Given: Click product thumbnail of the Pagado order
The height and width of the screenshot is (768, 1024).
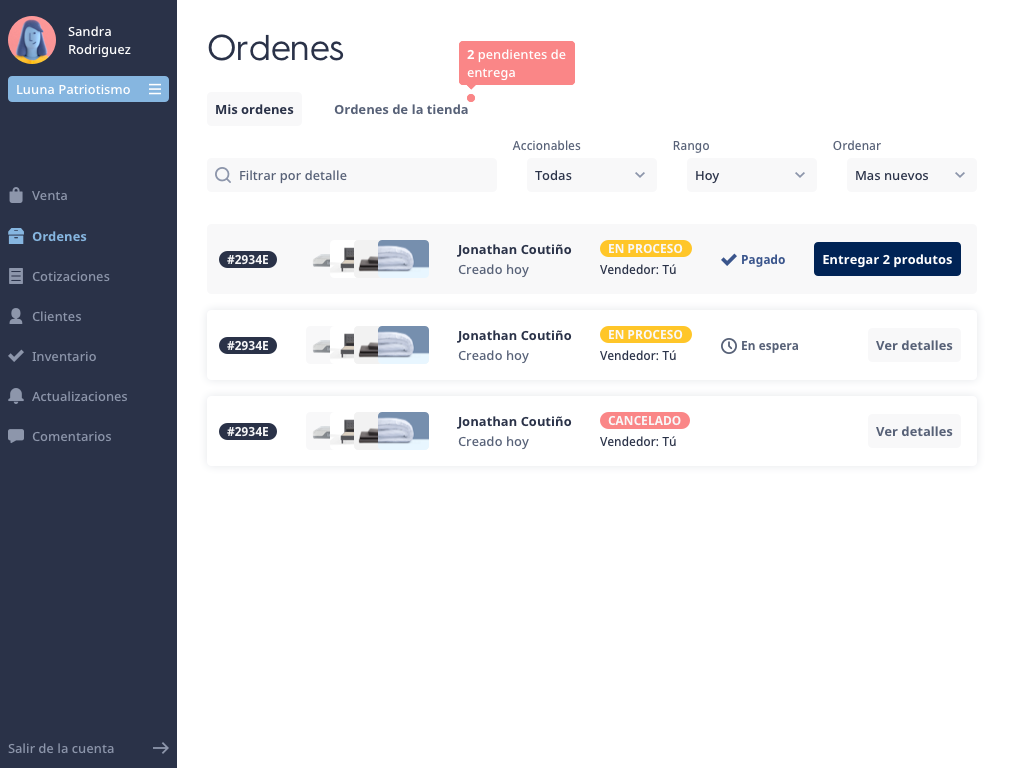Looking at the screenshot, I should pos(368,259).
